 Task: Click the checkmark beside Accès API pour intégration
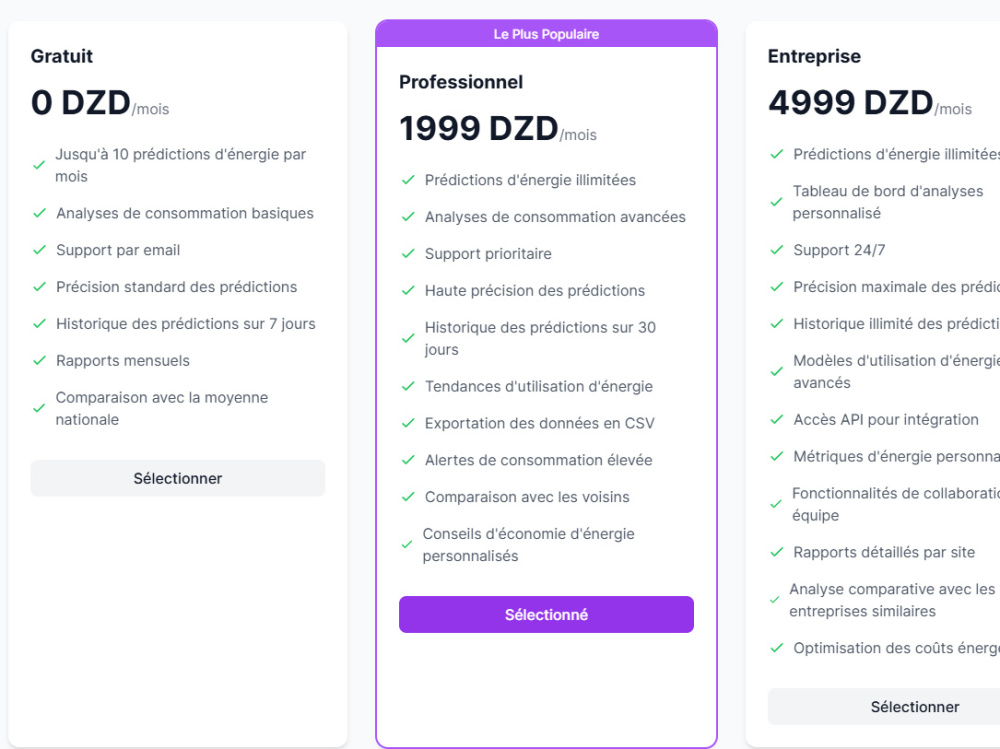click(777, 419)
